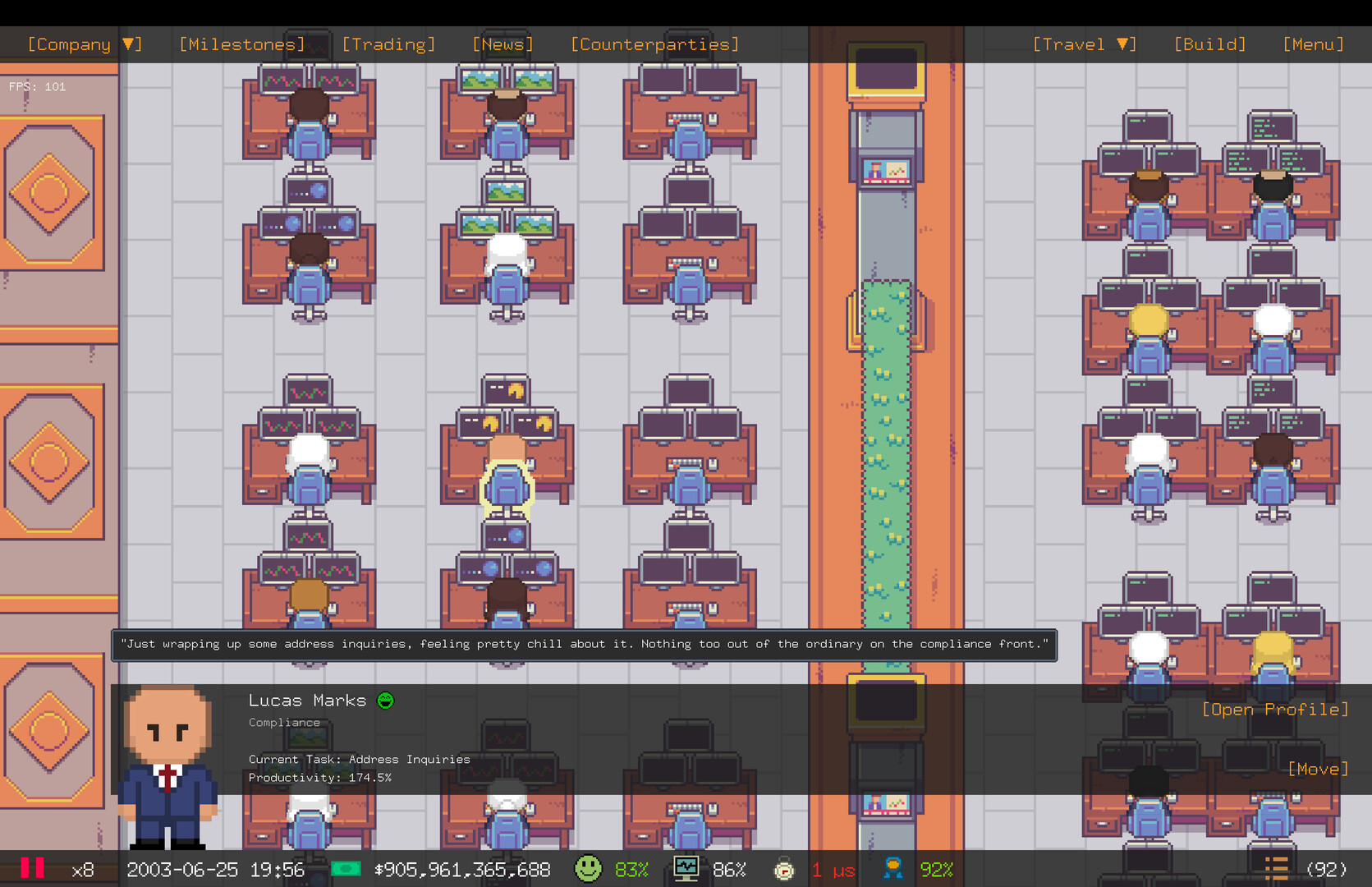The height and width of the screenshot is (887, 1372).
Task: Open the Milestones menu
Action: point(241,44)
